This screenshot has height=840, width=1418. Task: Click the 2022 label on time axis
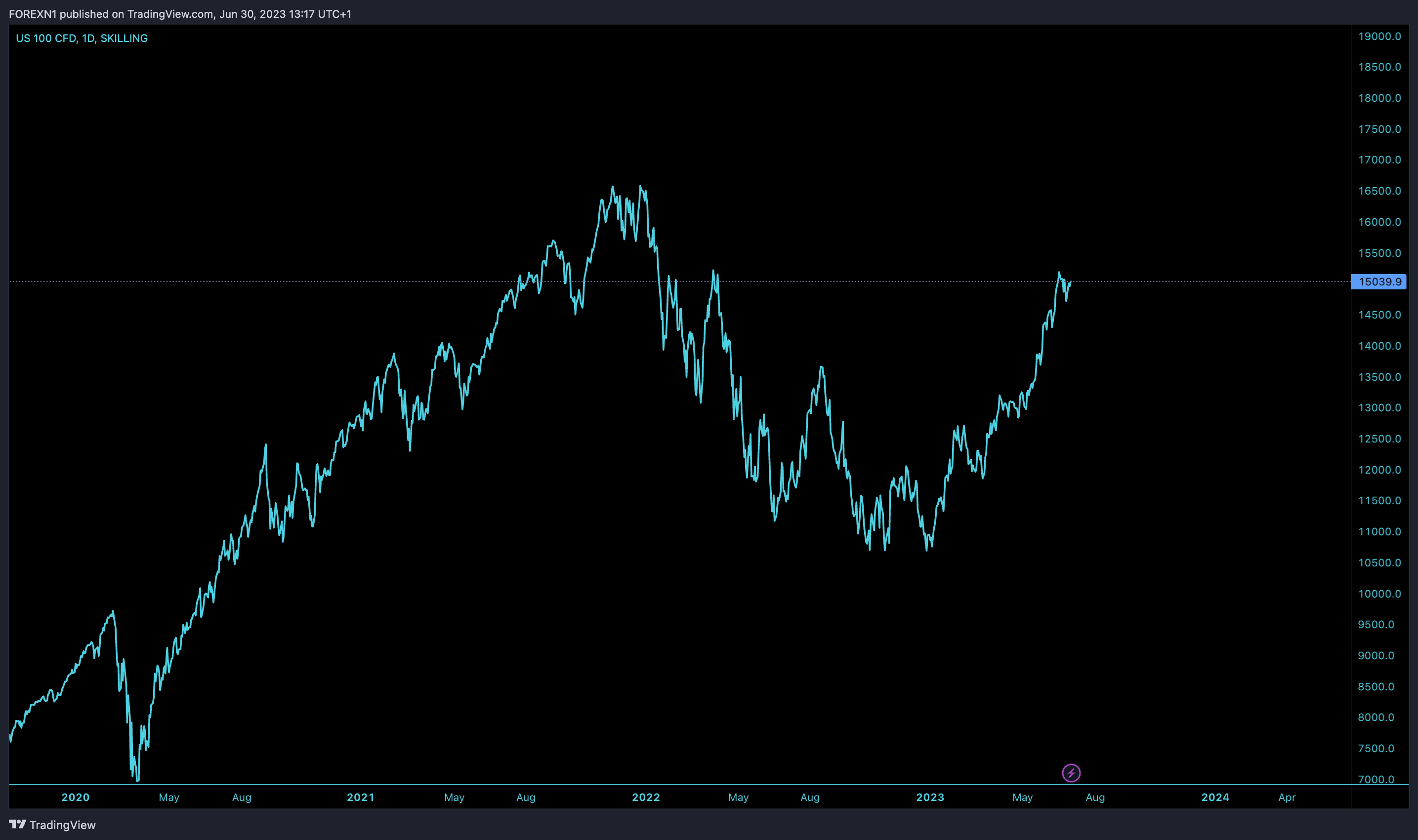[x=646, y=797]
